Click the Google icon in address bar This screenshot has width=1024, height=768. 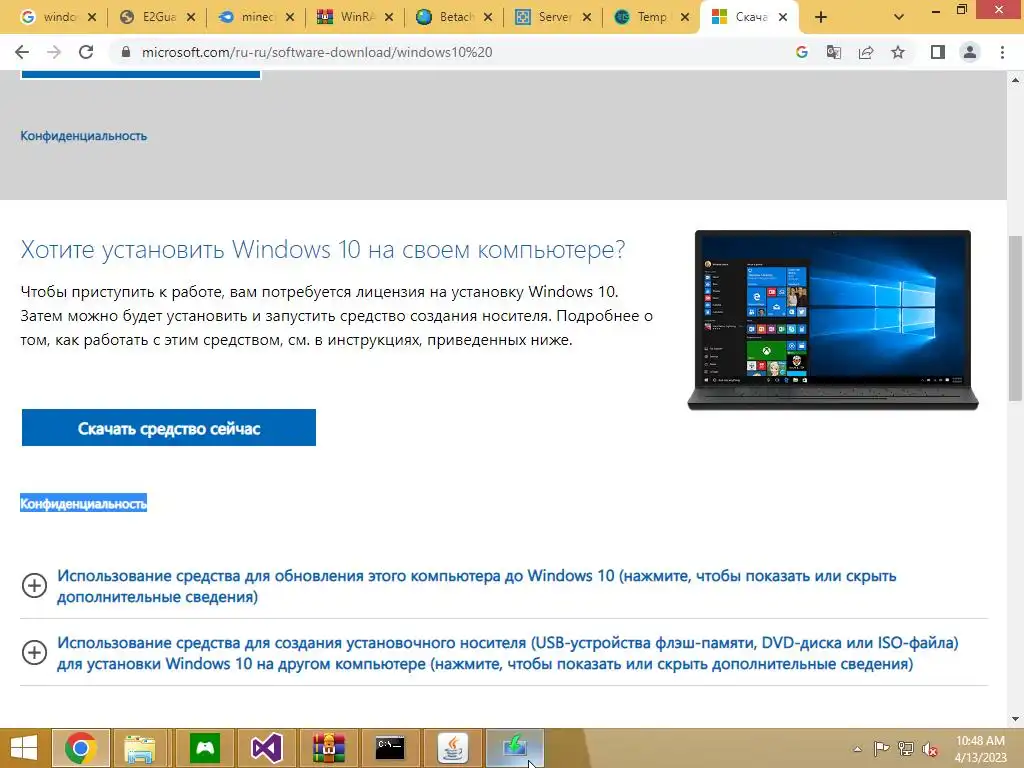coord(802,52)
